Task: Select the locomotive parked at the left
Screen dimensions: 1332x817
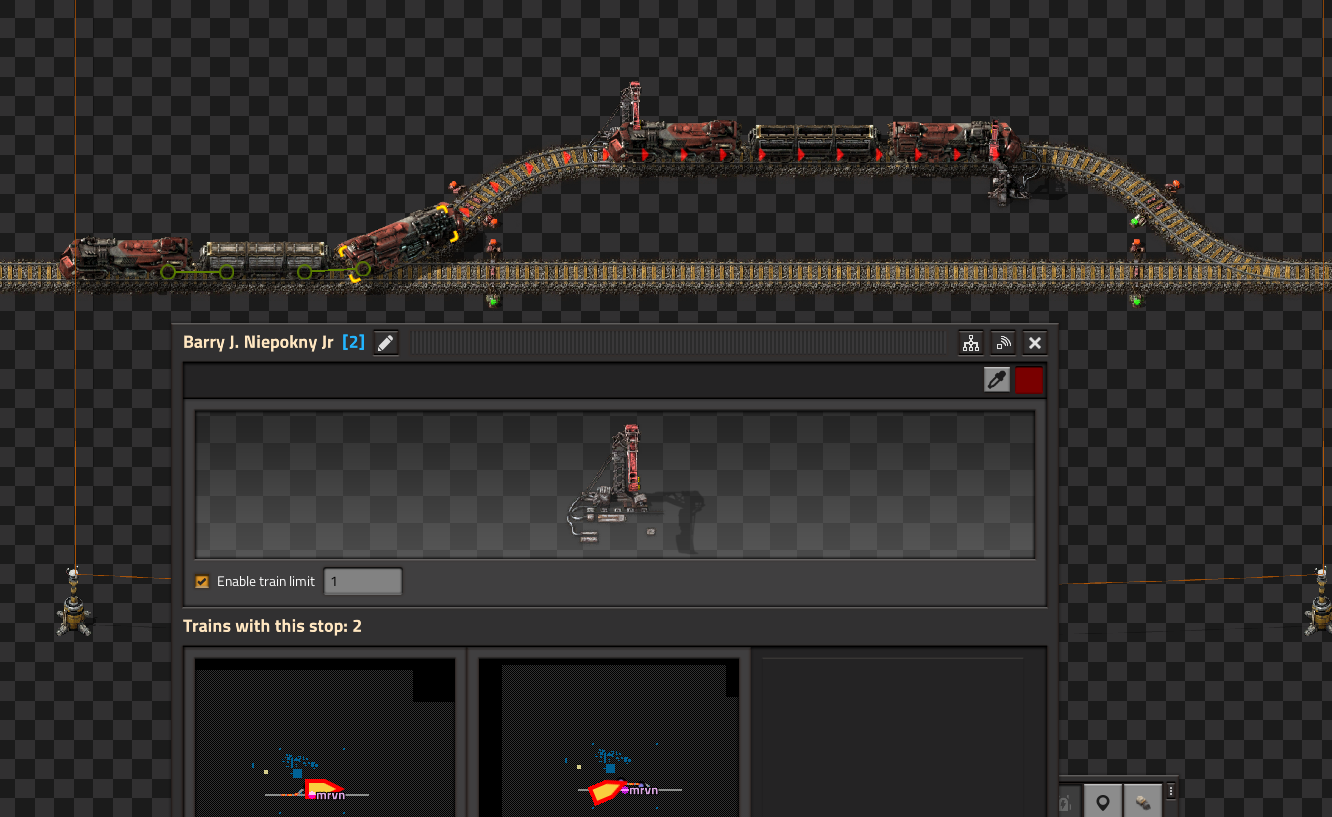Action: [x=125, y=257]
